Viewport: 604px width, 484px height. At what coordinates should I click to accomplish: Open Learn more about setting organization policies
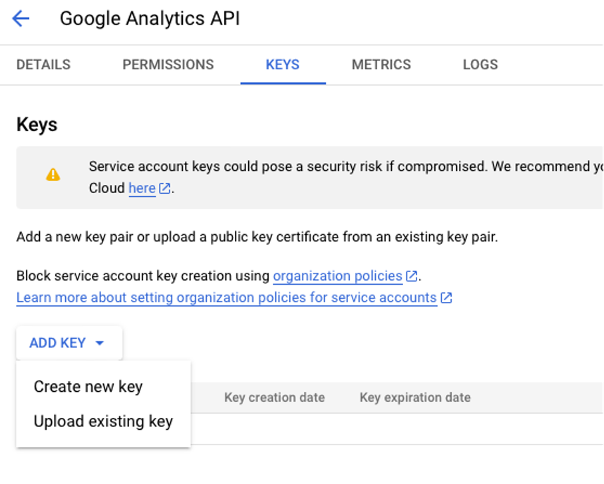point(226,298)
